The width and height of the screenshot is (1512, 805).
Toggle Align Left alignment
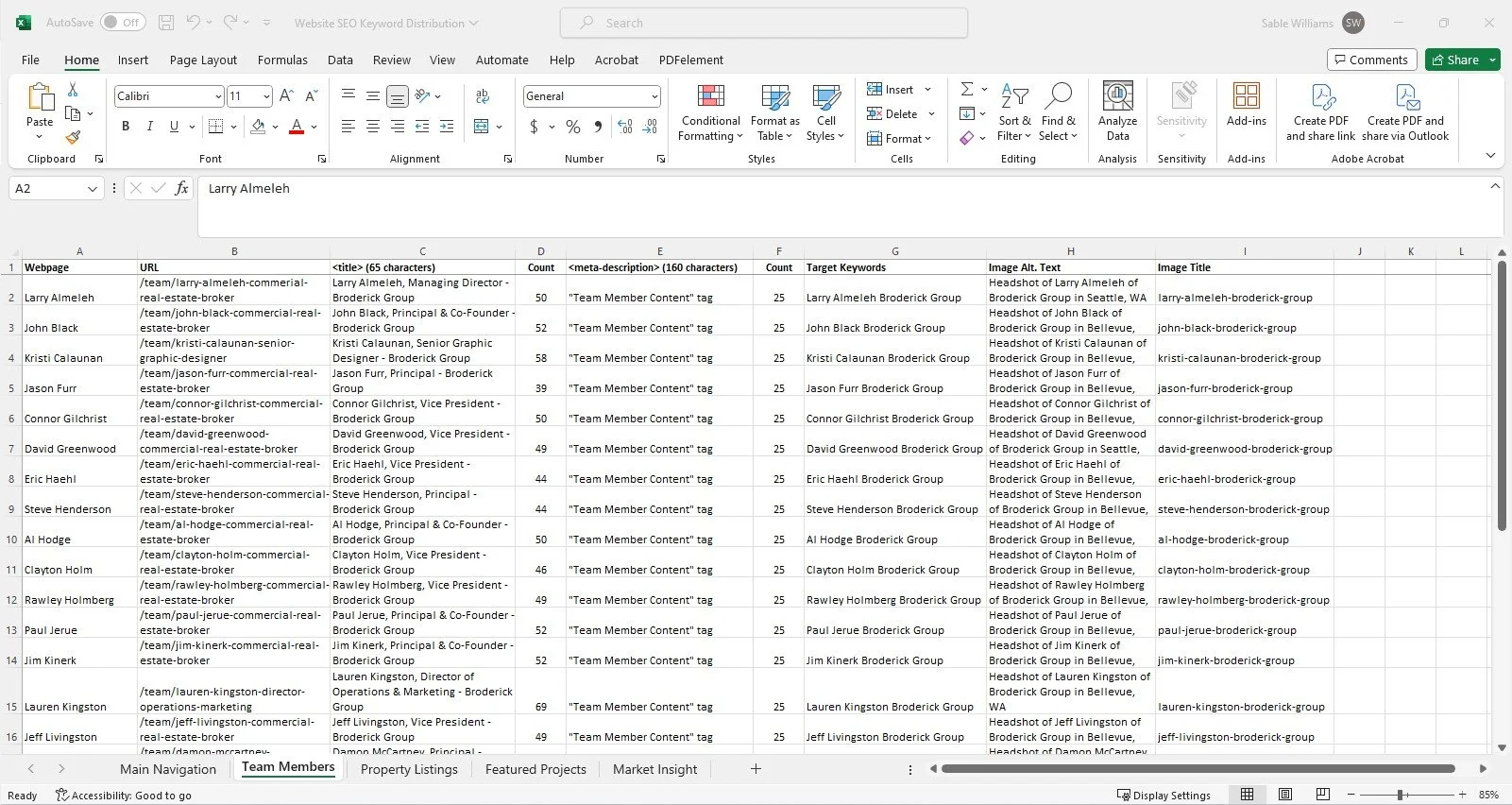coord(348,126)
